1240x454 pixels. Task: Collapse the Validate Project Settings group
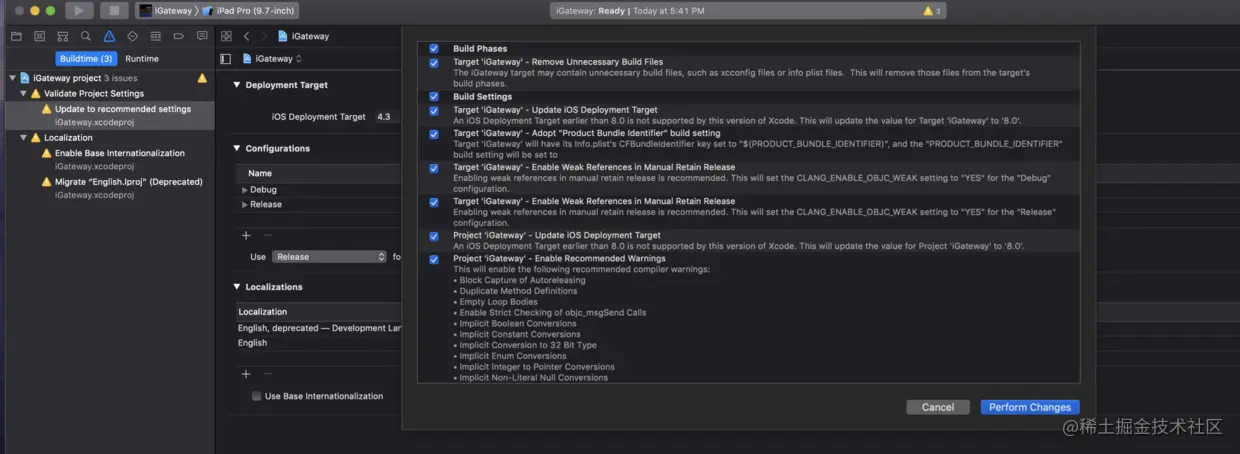tap(22, 94)
